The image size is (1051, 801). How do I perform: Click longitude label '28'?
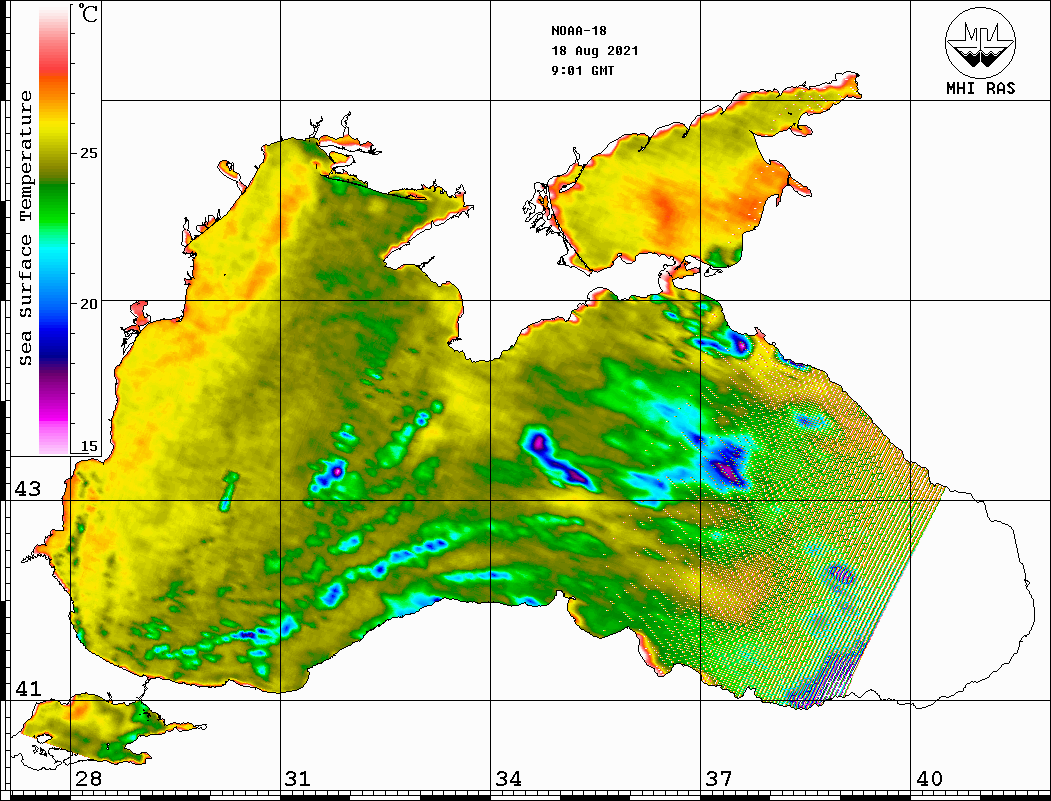88,778
